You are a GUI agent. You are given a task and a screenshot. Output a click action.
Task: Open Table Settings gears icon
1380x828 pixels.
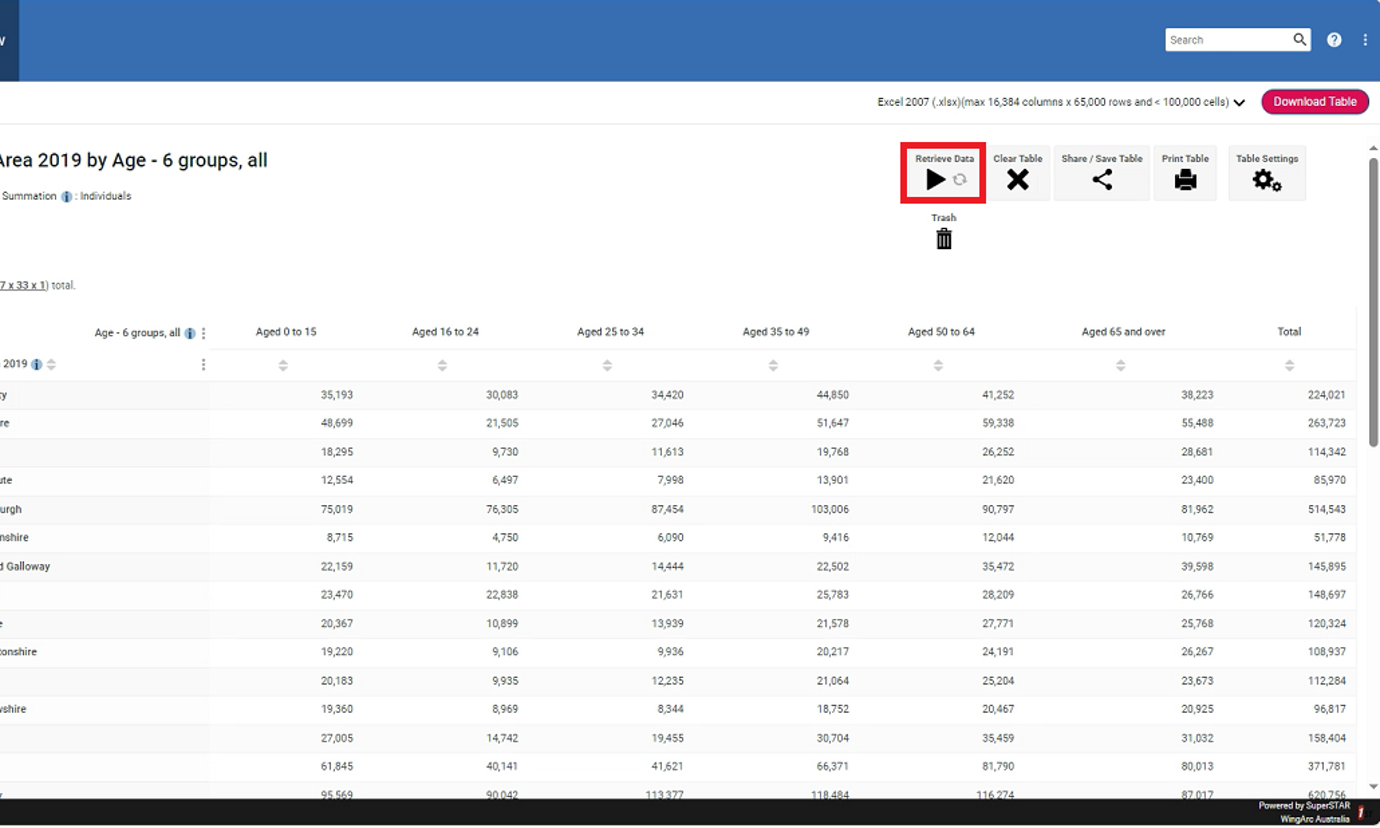(1266, 180)
